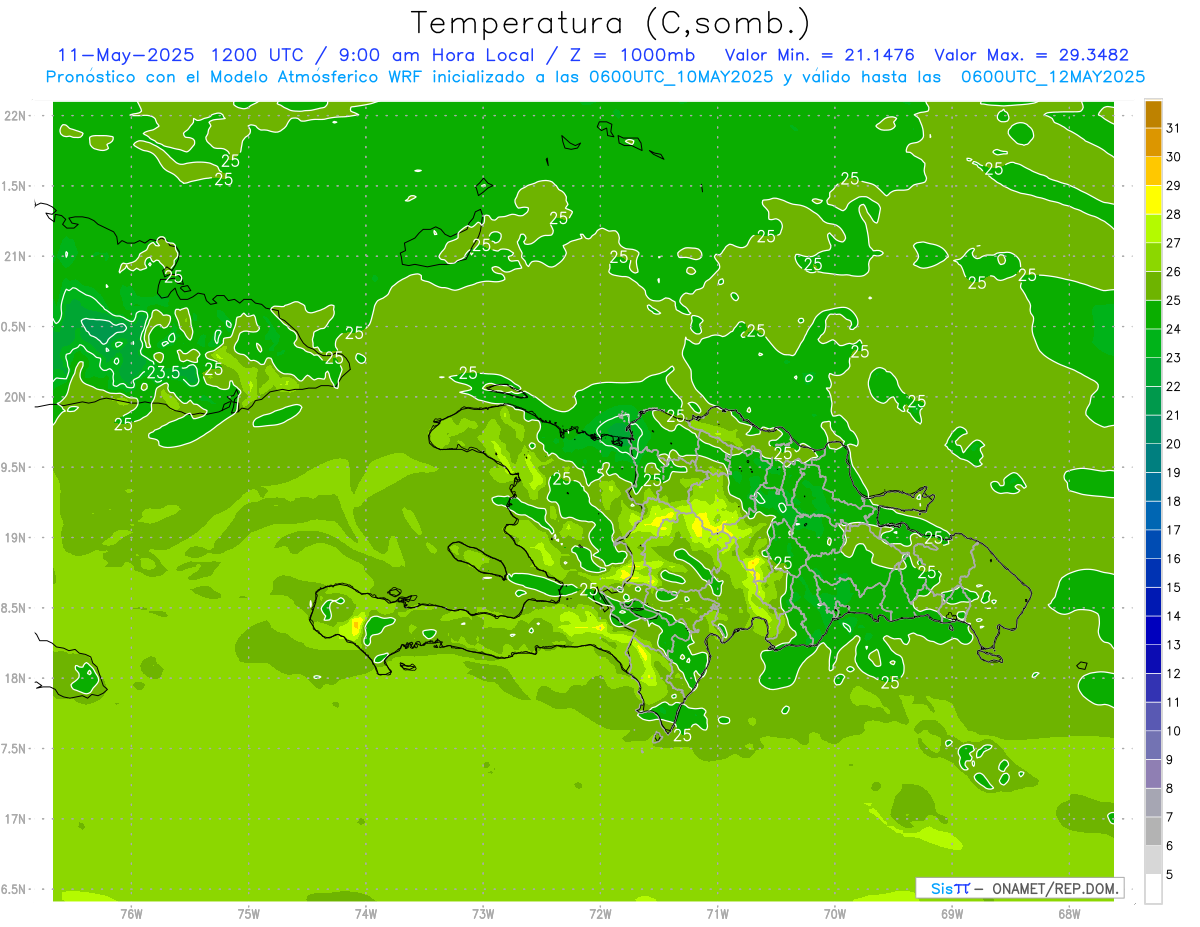
Task: Click the "8" legend value
Action: [x=1170, y=788]
